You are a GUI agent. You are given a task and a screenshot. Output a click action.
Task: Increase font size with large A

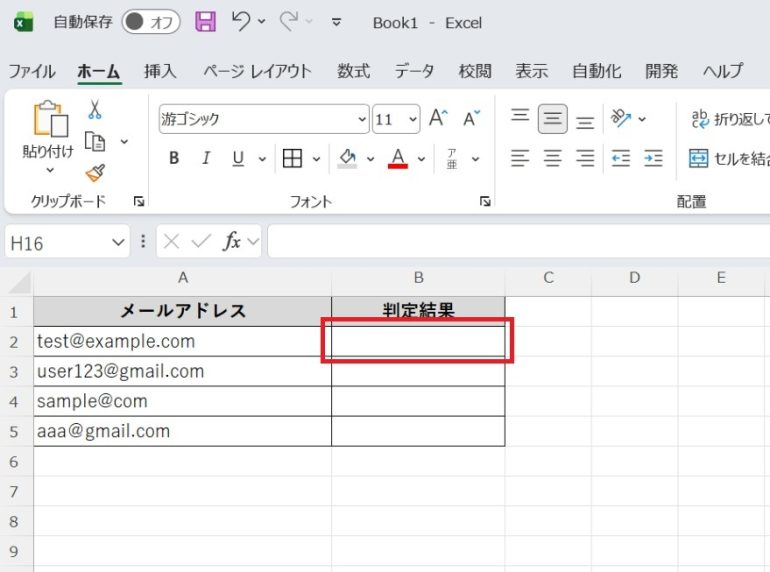pos(438,118)
